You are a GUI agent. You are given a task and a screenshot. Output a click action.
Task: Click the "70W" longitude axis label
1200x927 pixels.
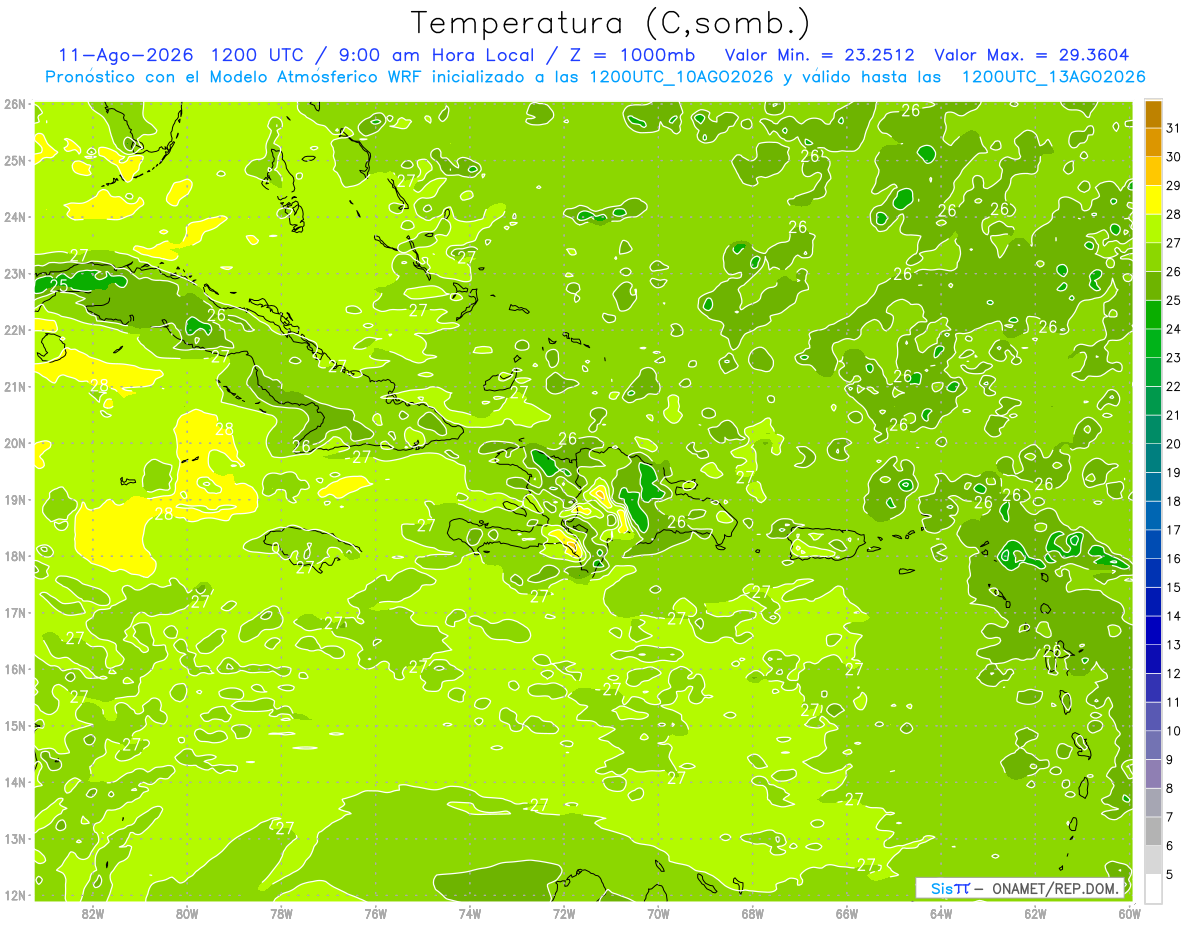pos(658,913)
